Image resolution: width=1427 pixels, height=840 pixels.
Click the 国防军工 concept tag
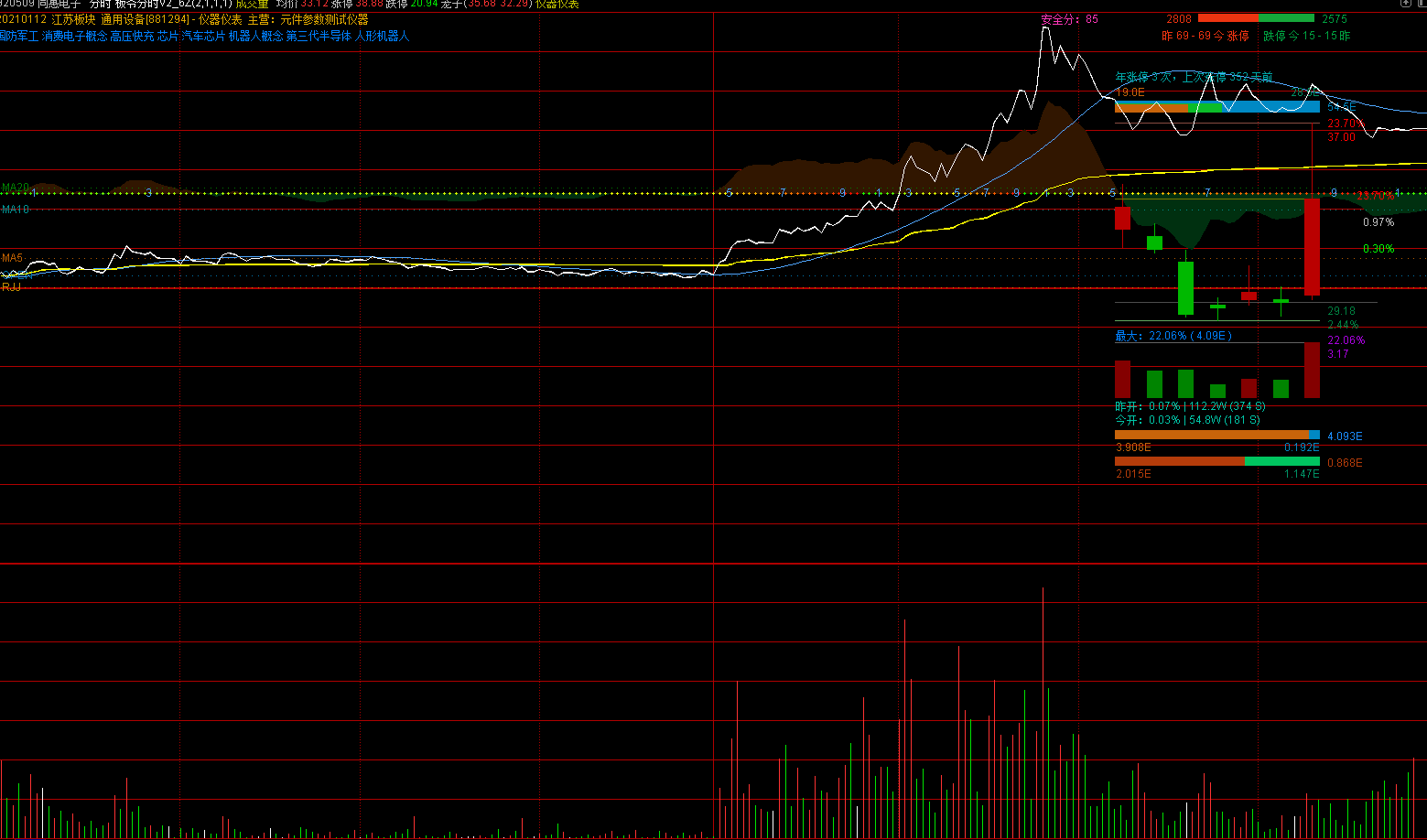coord(19,37)
